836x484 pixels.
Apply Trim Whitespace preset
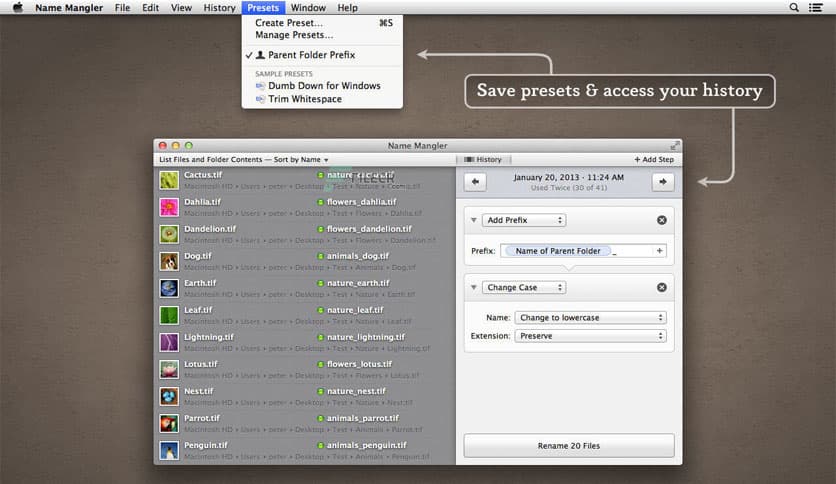tap(322, 99)
